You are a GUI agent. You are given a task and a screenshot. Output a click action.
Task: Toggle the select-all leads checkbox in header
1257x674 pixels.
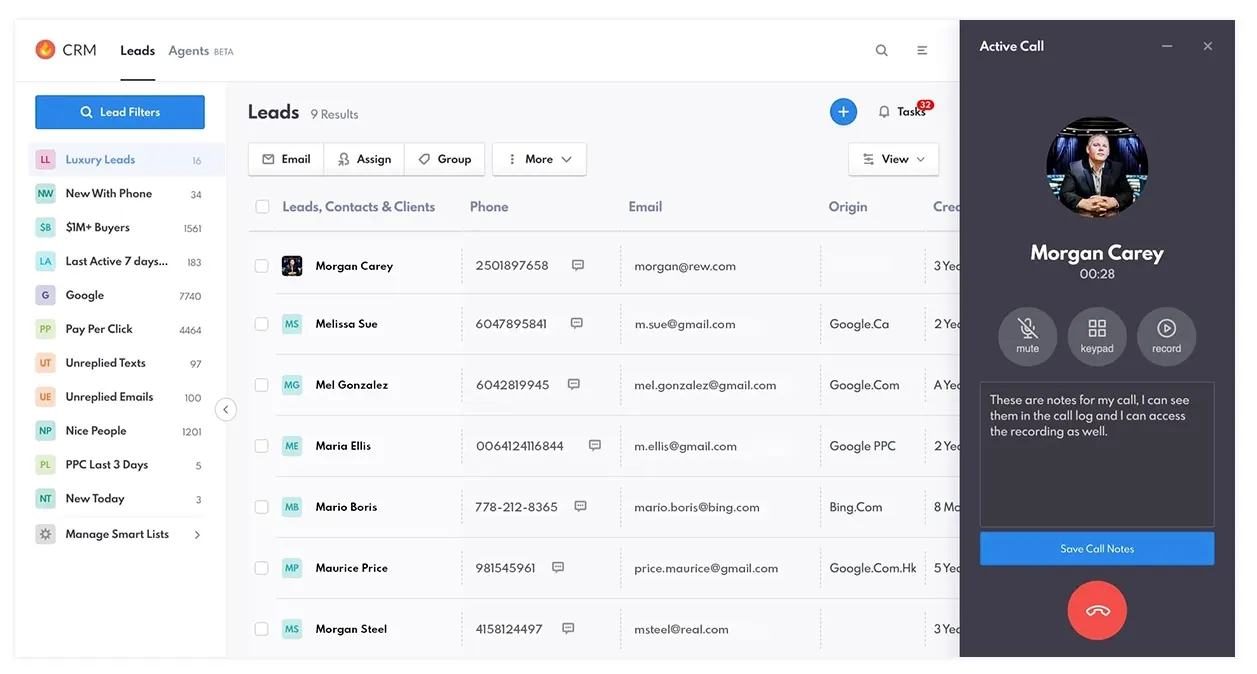(x=262, y=207)
